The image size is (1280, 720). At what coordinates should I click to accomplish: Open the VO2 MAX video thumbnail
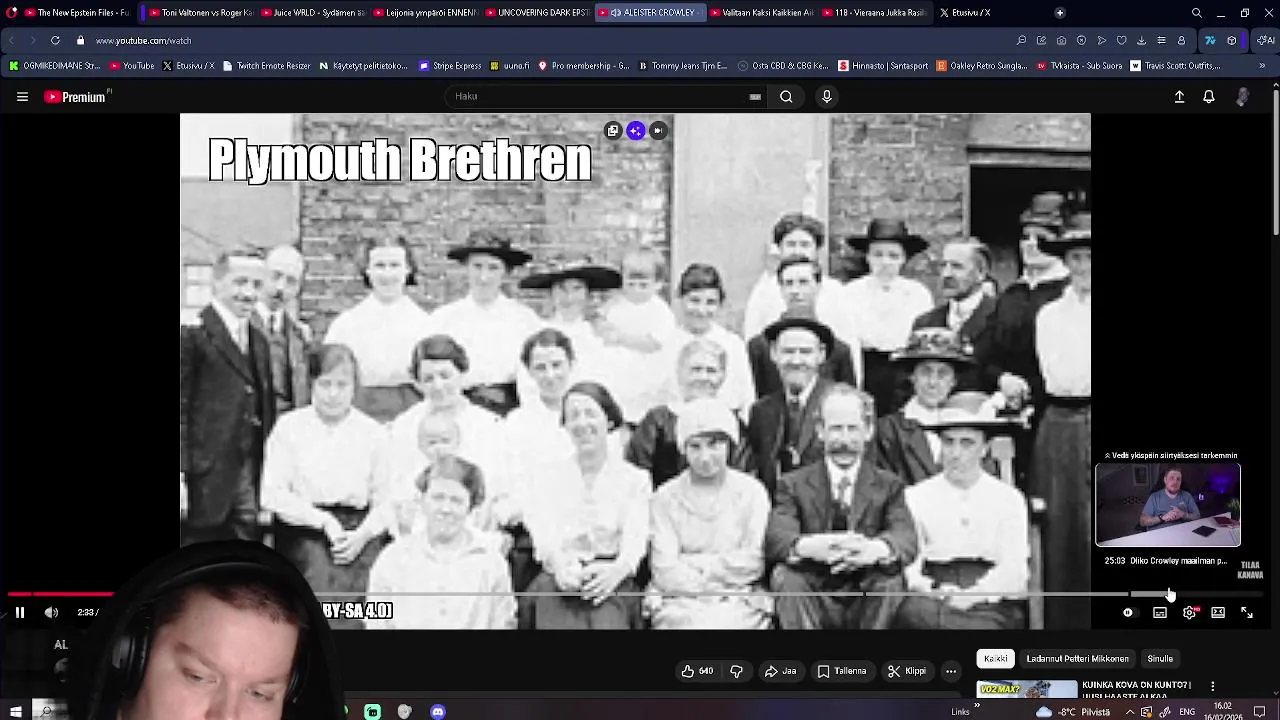[x=1026, y=690]
